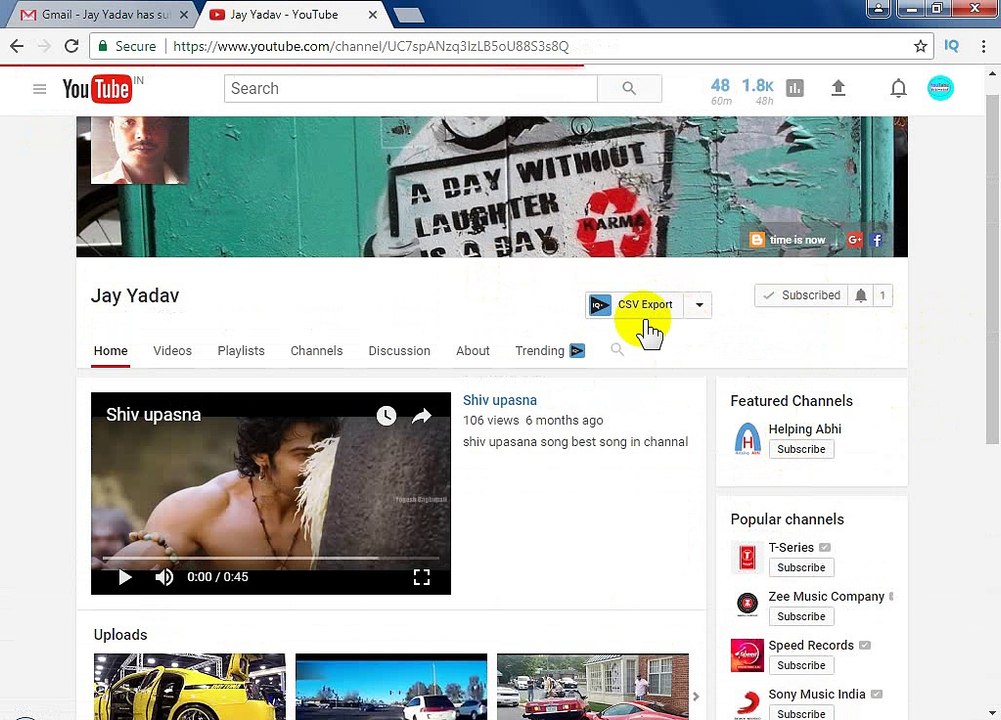Click the search magnifier button
This screenshot has width=1001, height=720.
coord(629,88)
